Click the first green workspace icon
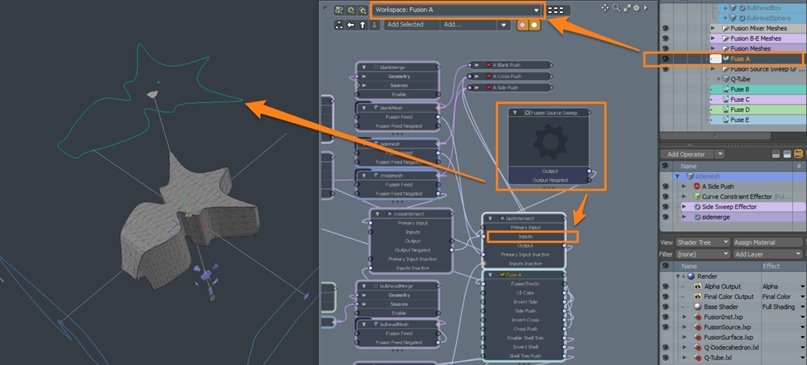Screen dimensions: 807x365 coord(339,10)
